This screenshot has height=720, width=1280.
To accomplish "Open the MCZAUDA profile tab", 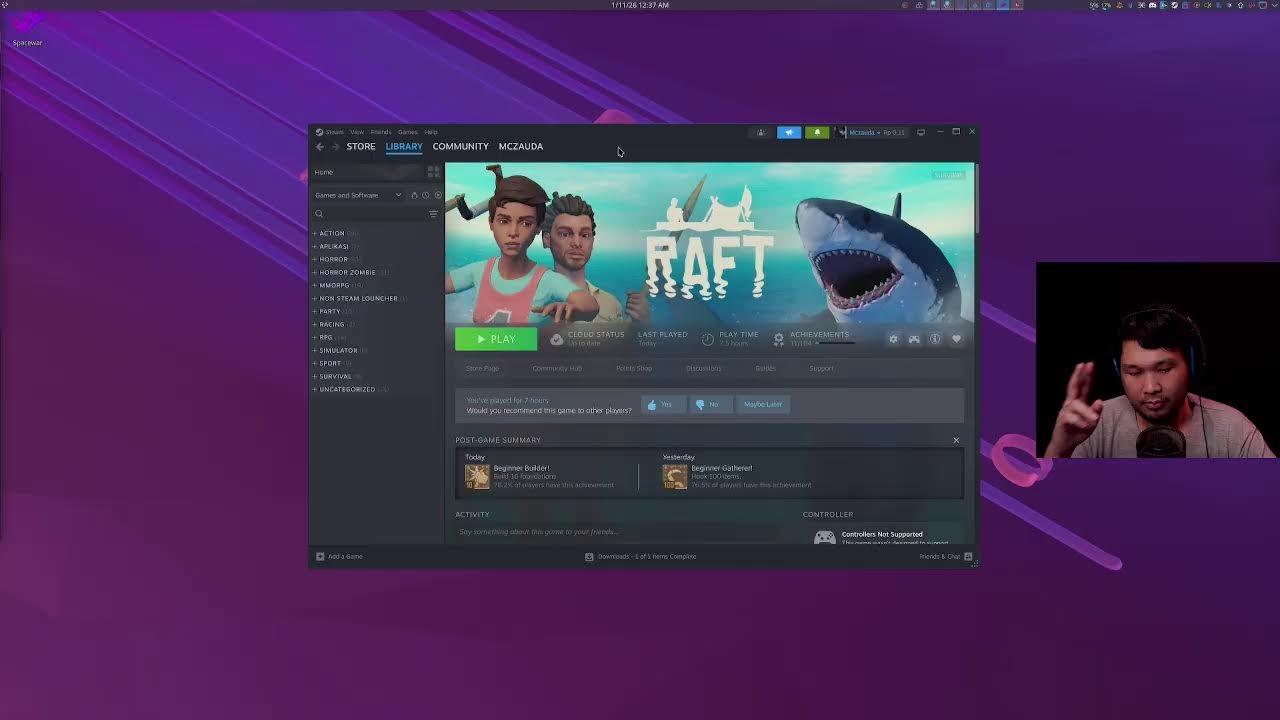I will click(521, 146).
